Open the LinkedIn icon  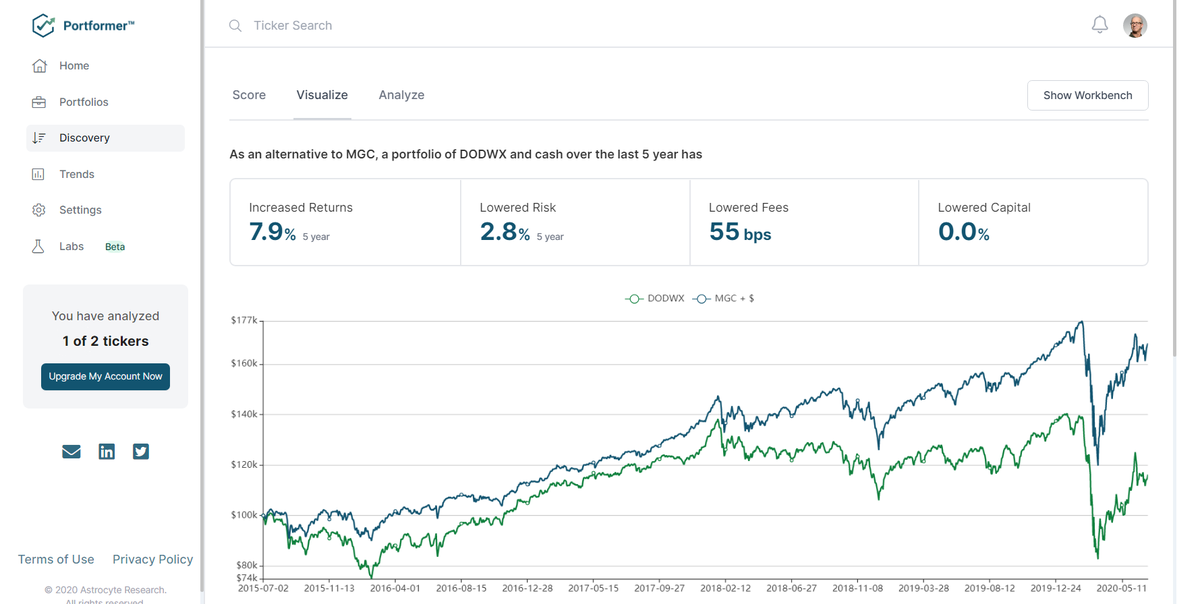107,452
